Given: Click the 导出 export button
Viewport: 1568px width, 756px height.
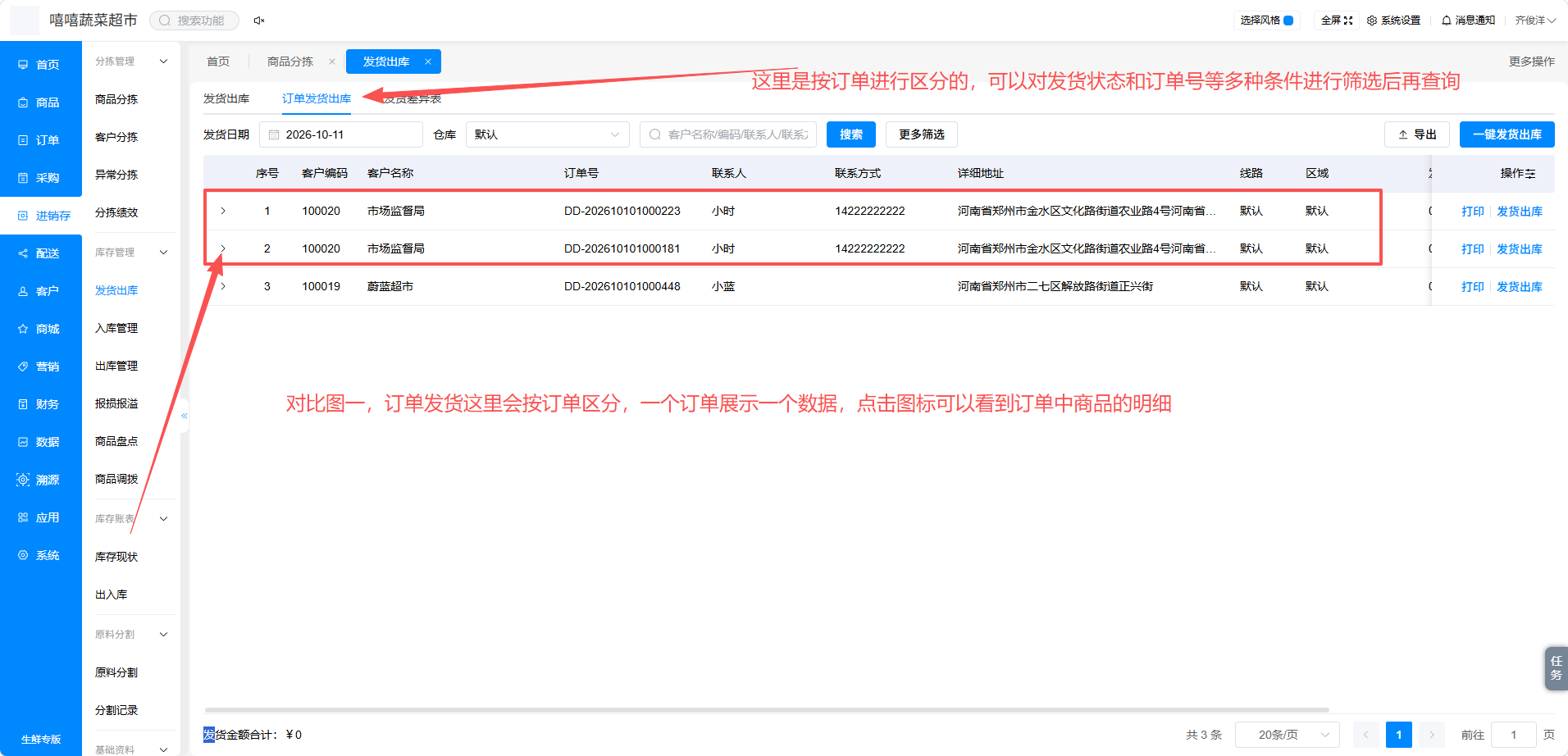Looking at the screenshot, I should pos(1417,134).
